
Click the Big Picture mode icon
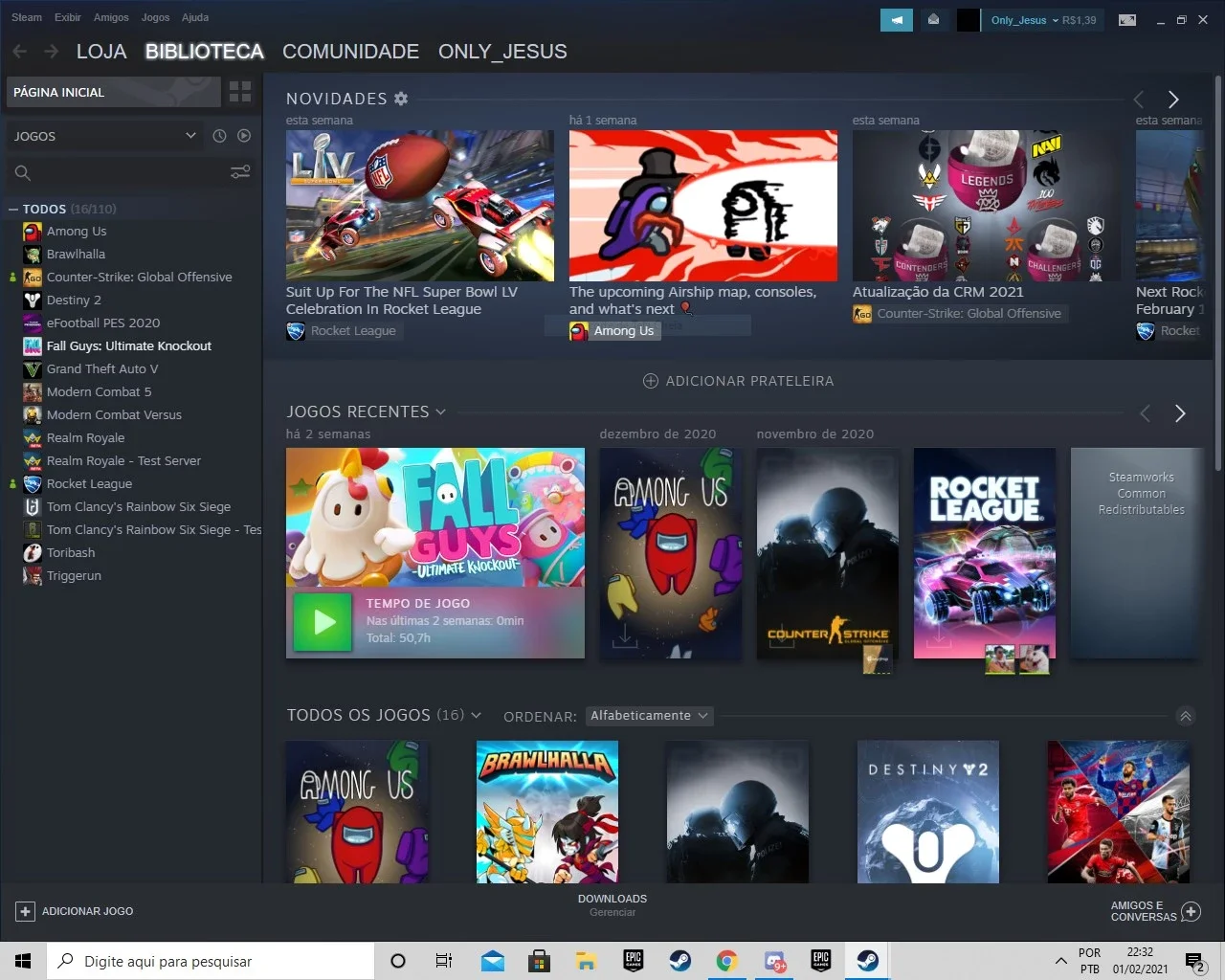tap(1127, 20)
